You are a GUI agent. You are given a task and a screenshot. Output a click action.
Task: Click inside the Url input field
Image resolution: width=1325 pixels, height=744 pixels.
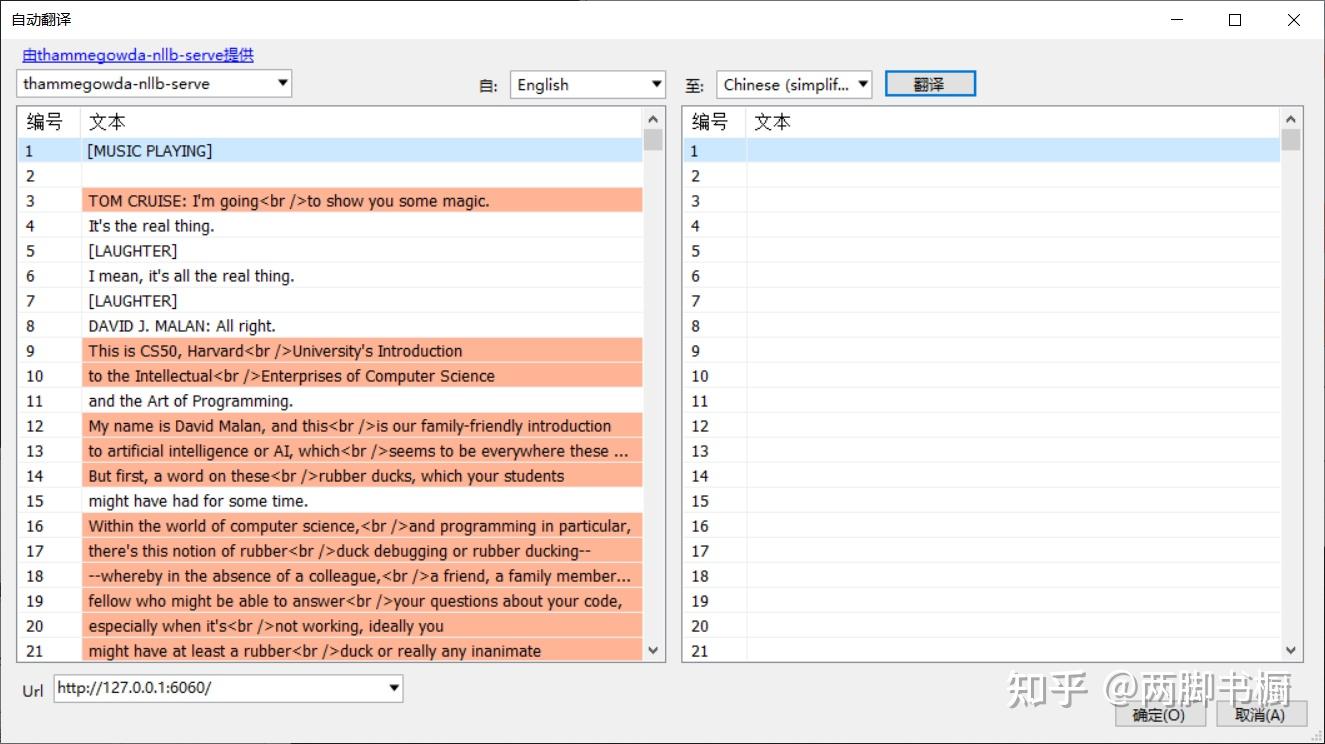pos(219,688)
